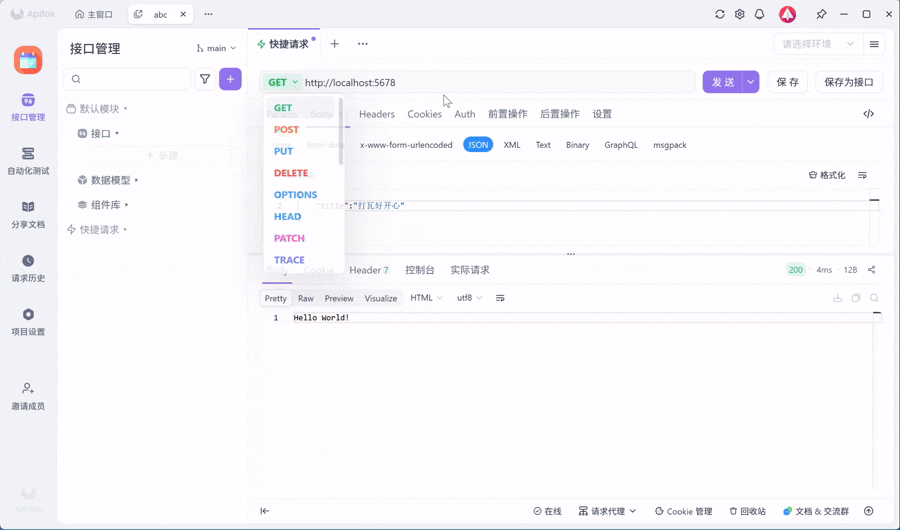Open 文档 & 交流群 link
This screenshot has width=900, height=530.
click(816, 511)
